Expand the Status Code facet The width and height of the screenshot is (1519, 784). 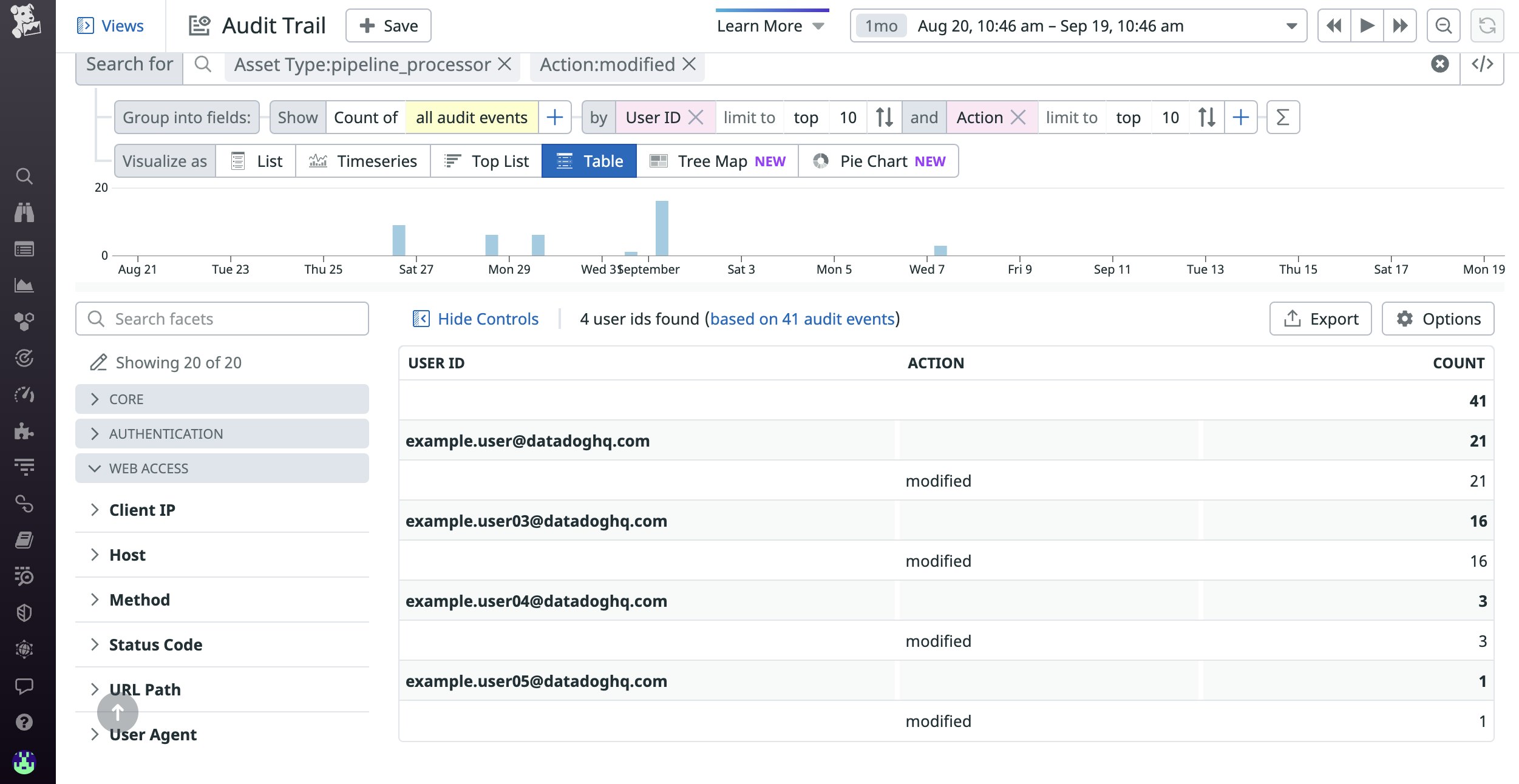(155, 644)
